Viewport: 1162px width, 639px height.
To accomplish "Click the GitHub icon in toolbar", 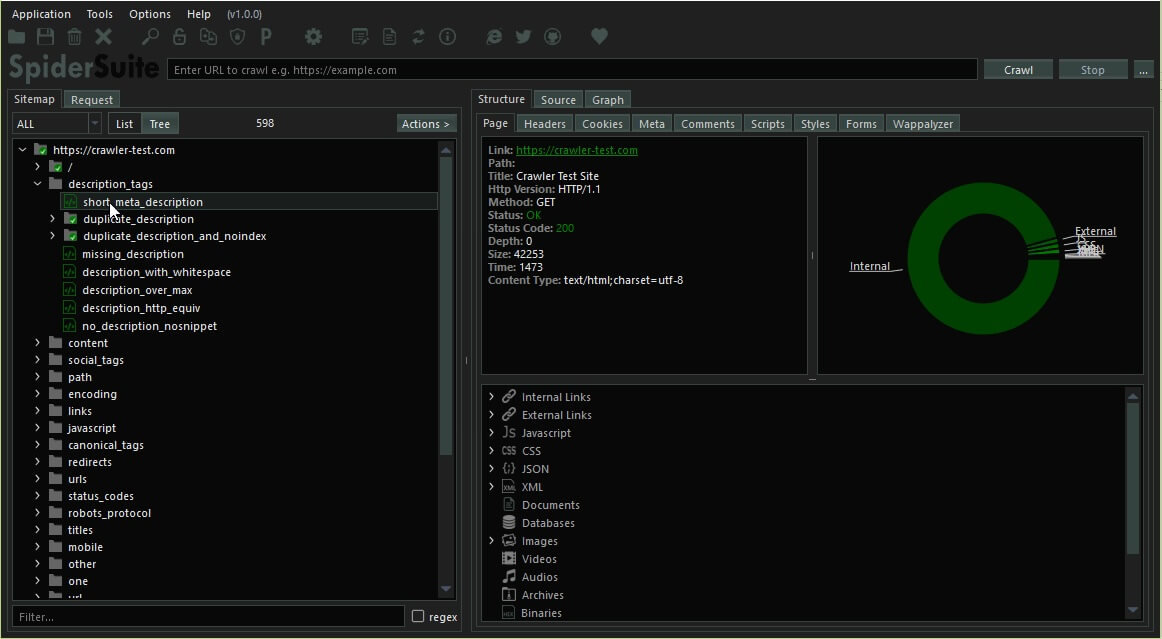I will [552, 36].
